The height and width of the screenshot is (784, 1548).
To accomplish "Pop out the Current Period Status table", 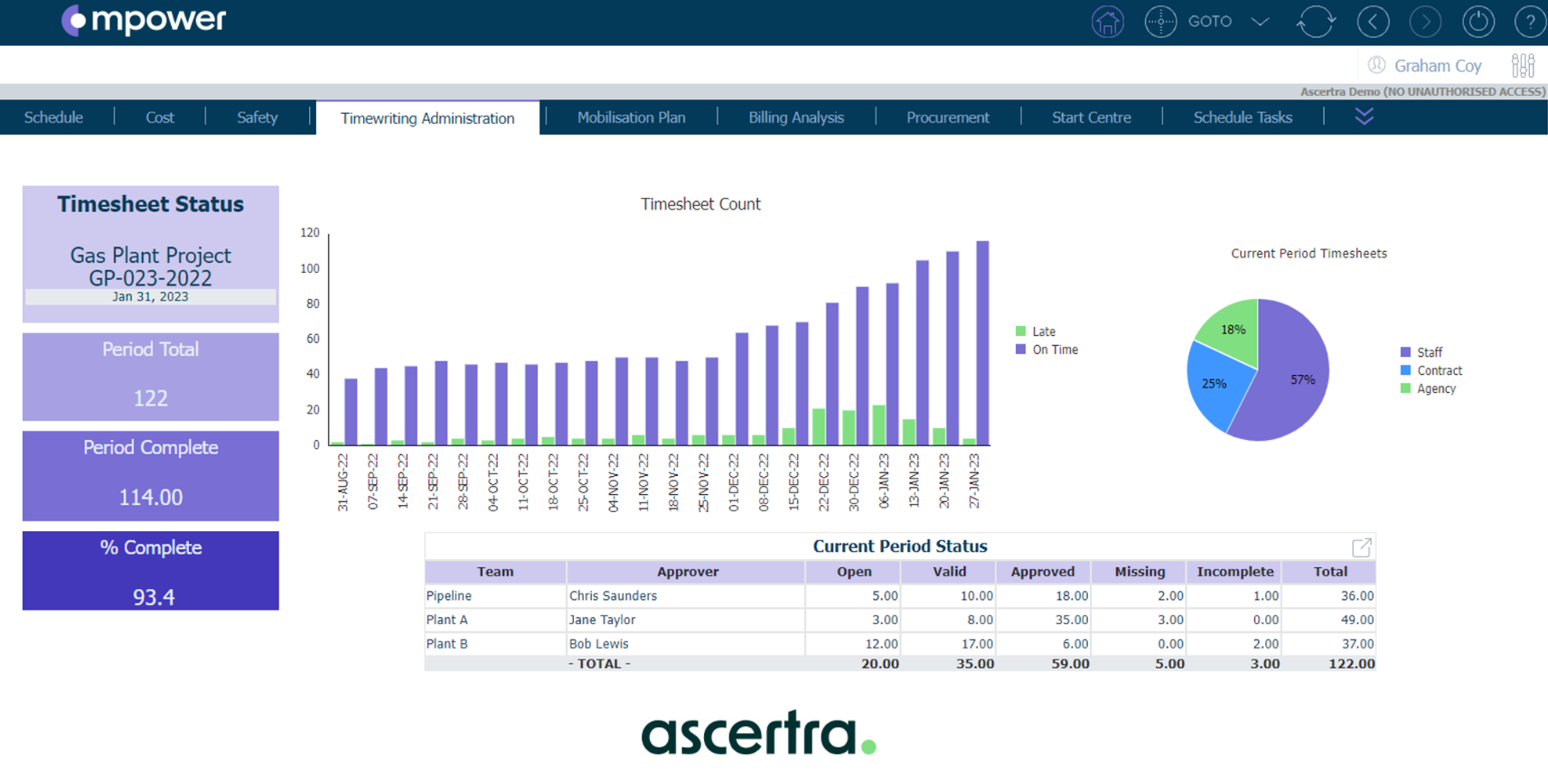I will point(1361,547).
